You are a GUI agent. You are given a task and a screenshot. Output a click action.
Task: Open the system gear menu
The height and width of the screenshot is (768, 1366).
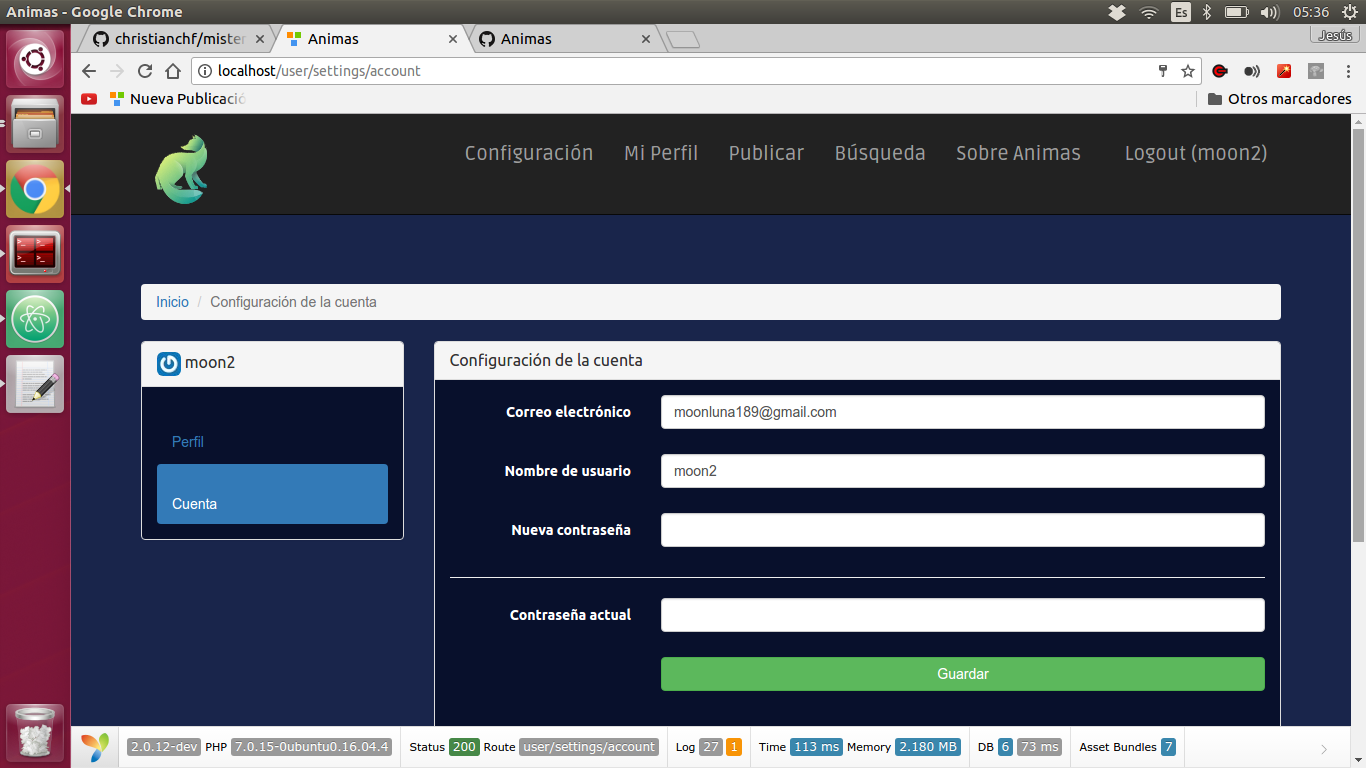1348,12
